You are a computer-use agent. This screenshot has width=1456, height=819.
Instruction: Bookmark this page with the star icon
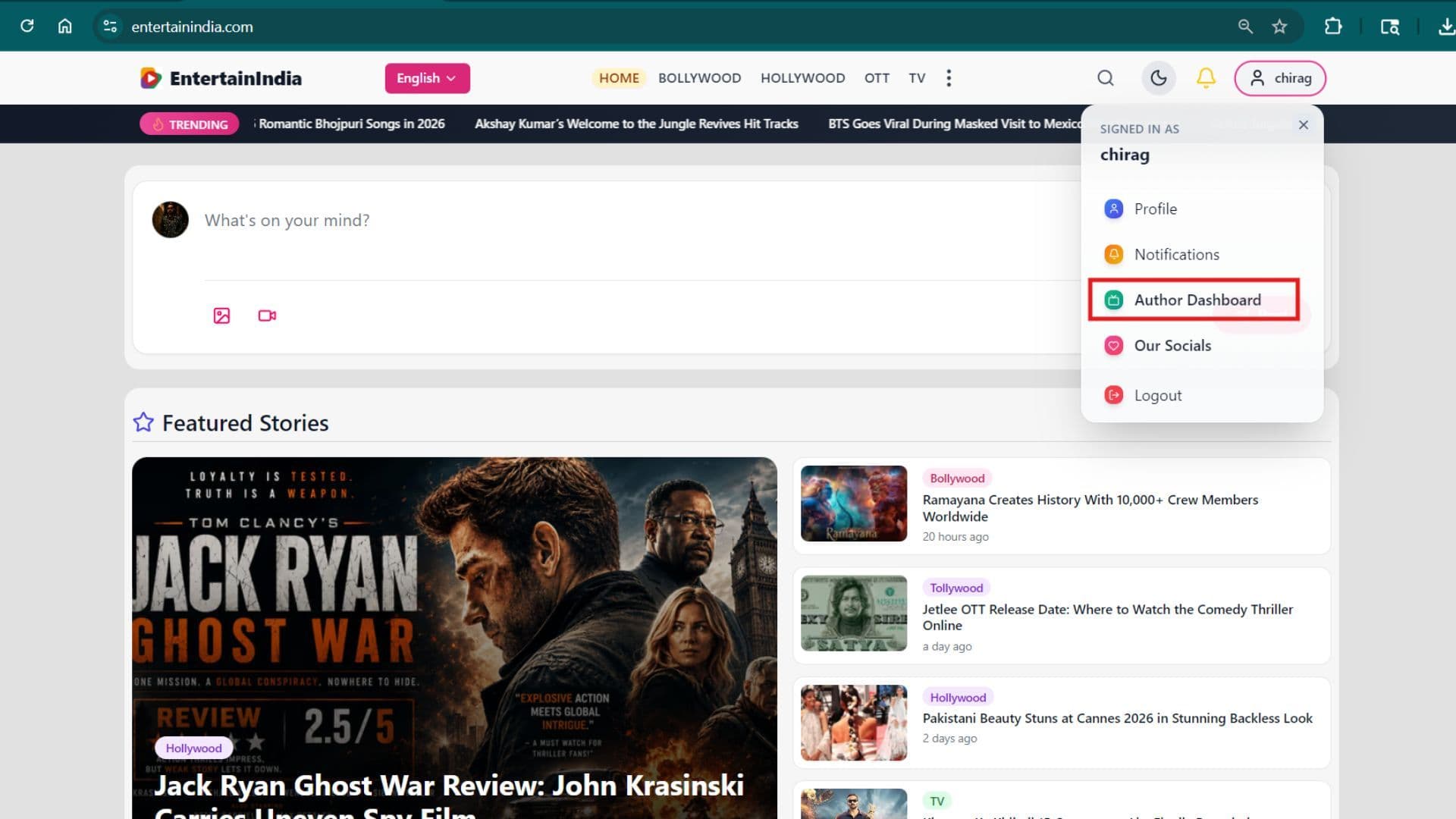tap(1280, 27)
